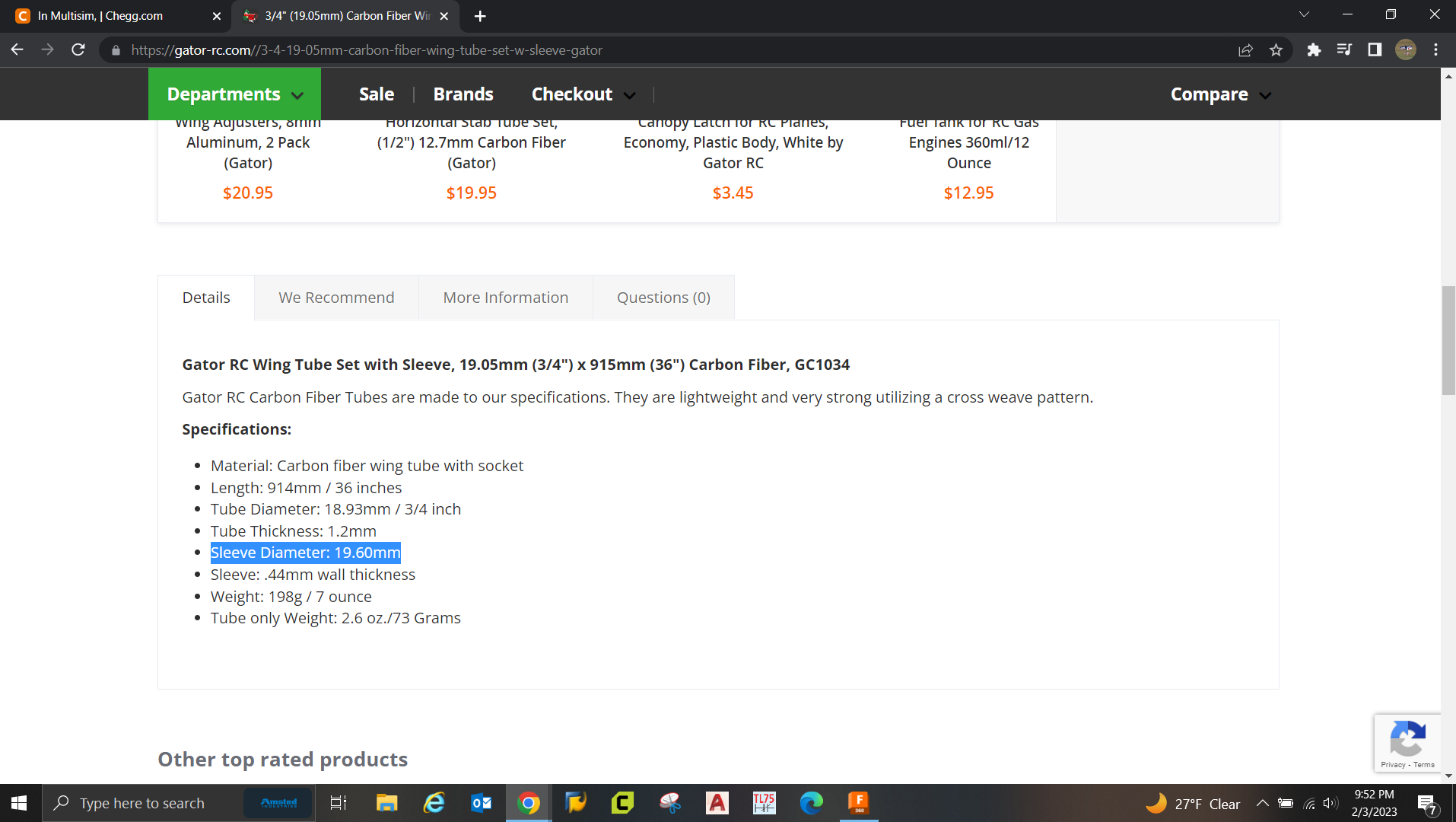Select the Details tab
The width and height of the screenshot is (1456, 822).
(206, 298)
